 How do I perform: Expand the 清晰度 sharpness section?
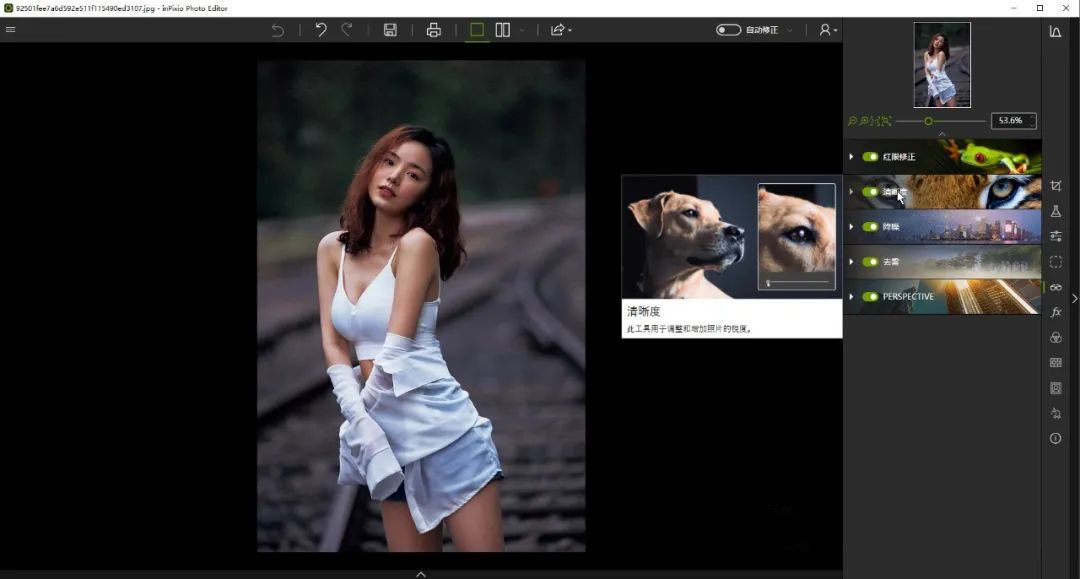click(851, 192)
